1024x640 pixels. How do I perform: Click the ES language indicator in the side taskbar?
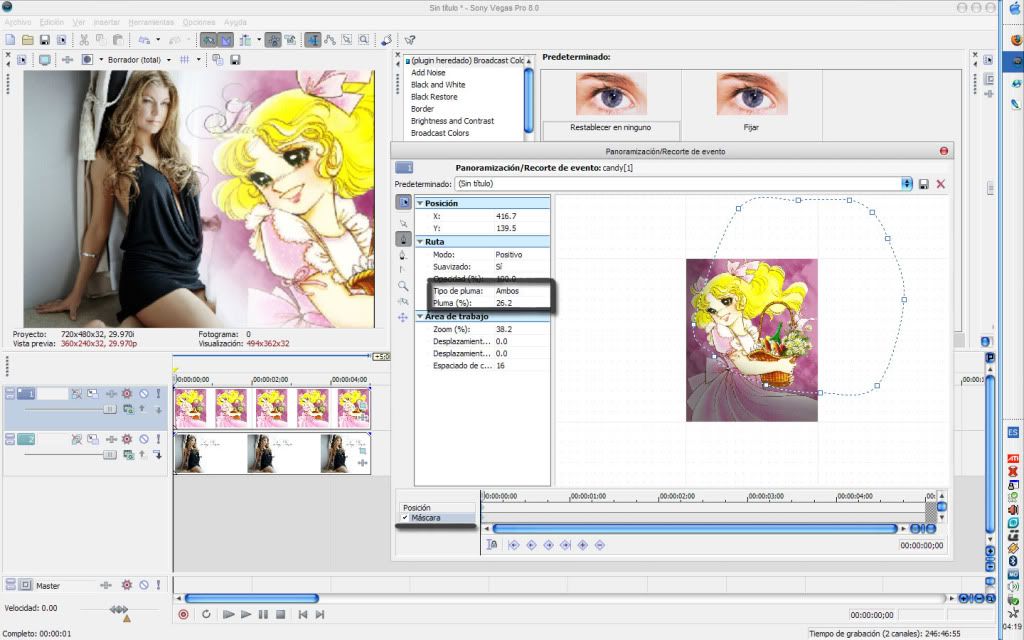pos(1013,432)
